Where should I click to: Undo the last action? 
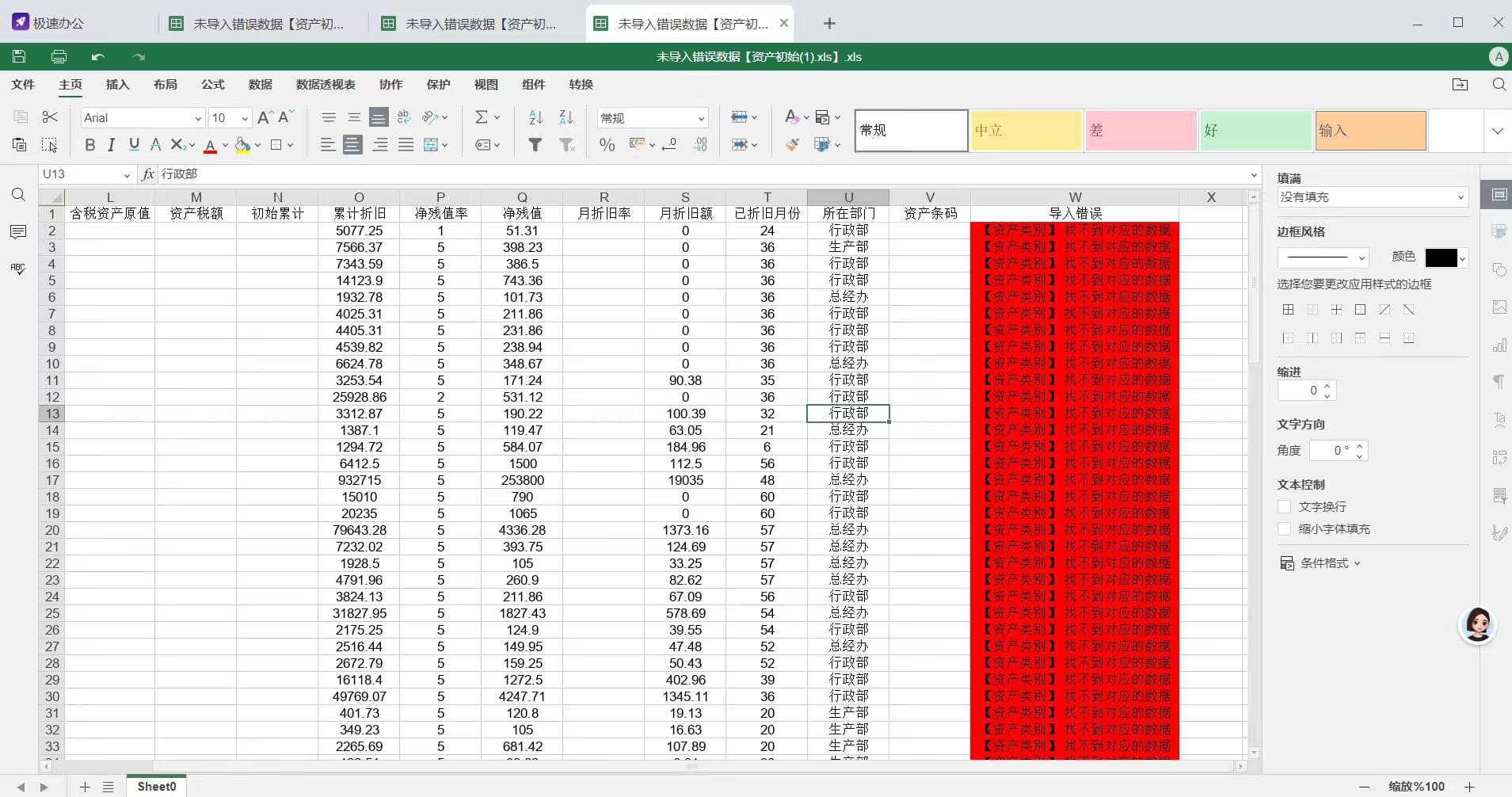pyautogui.click(x=98, y=56)
